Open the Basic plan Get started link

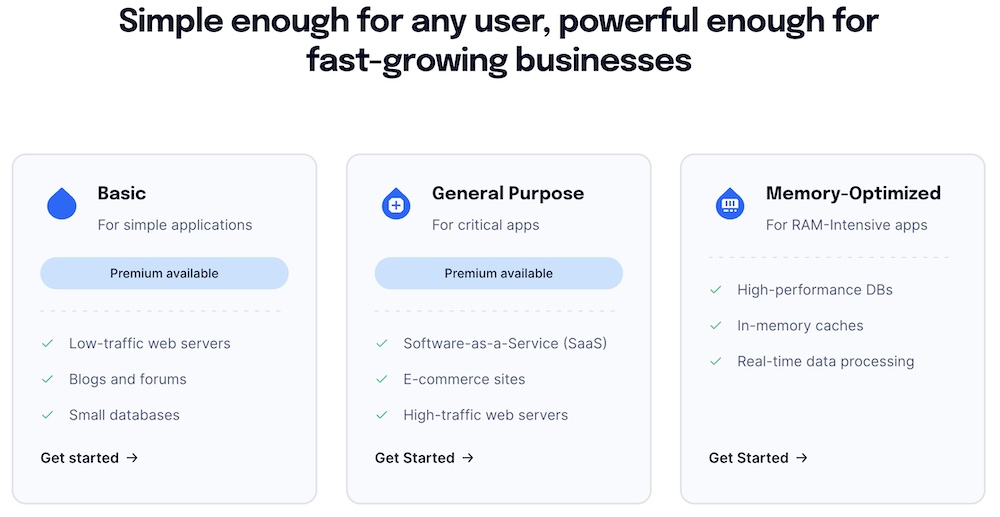point(80,458)
